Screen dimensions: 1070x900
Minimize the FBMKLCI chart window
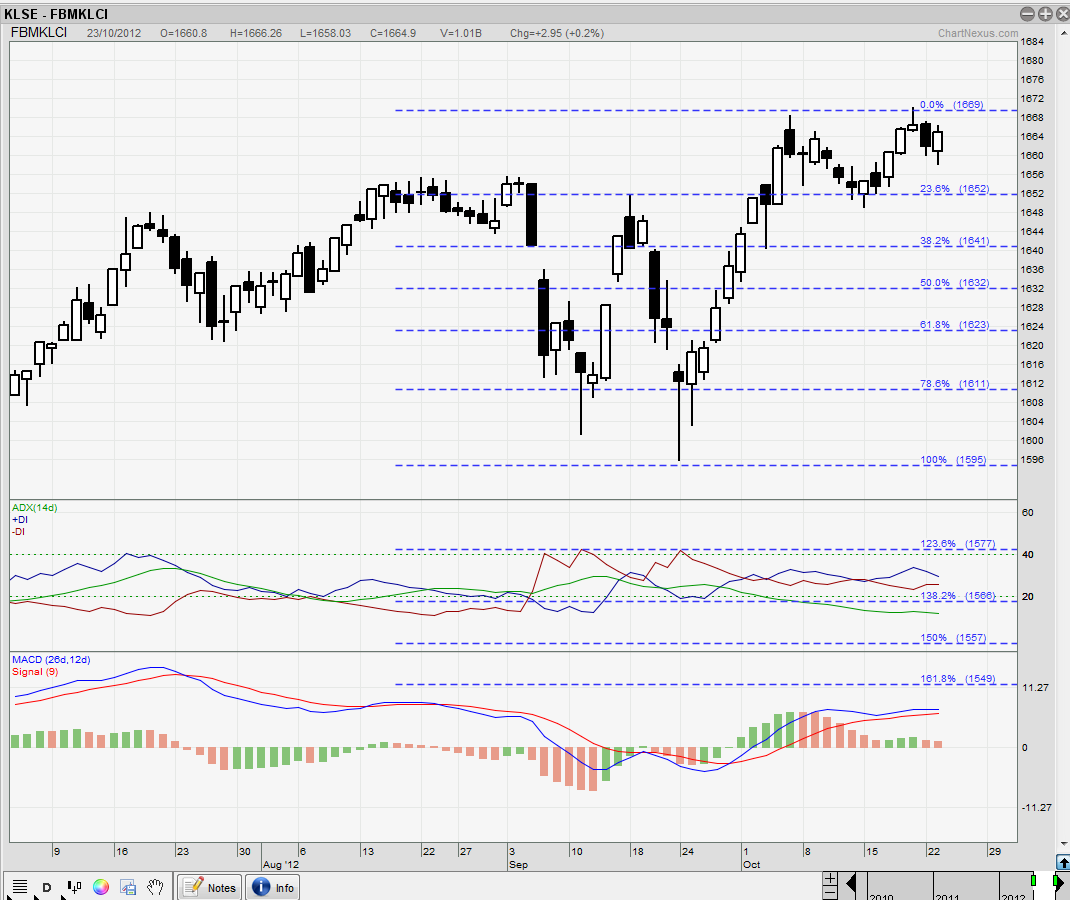(1026, 14)
